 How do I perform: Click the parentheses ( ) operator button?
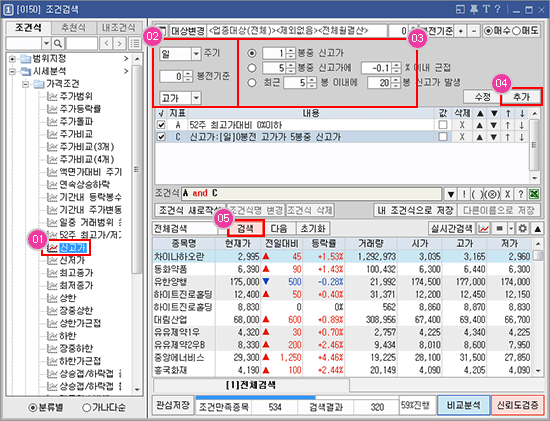[477, 194]
